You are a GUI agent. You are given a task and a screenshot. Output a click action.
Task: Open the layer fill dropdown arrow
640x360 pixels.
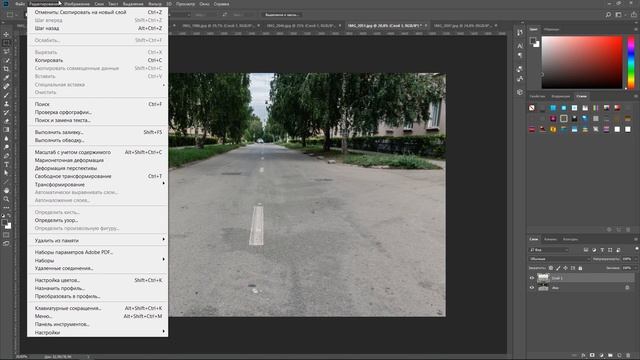click(636, 268)
